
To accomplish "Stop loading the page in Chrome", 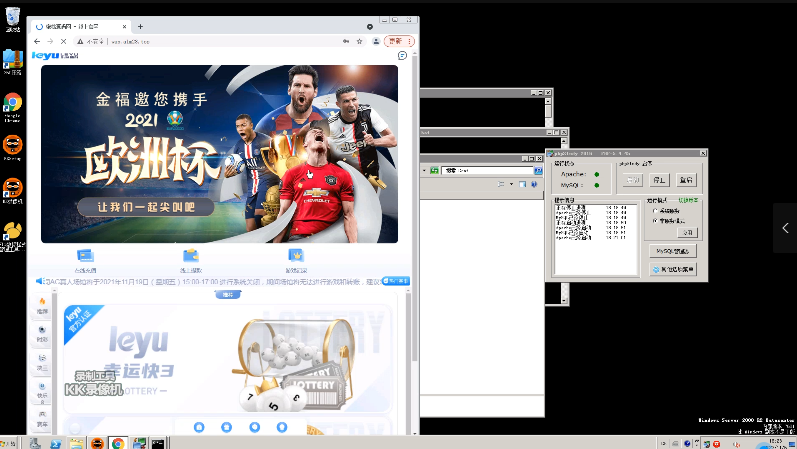I will coord(64,41).
